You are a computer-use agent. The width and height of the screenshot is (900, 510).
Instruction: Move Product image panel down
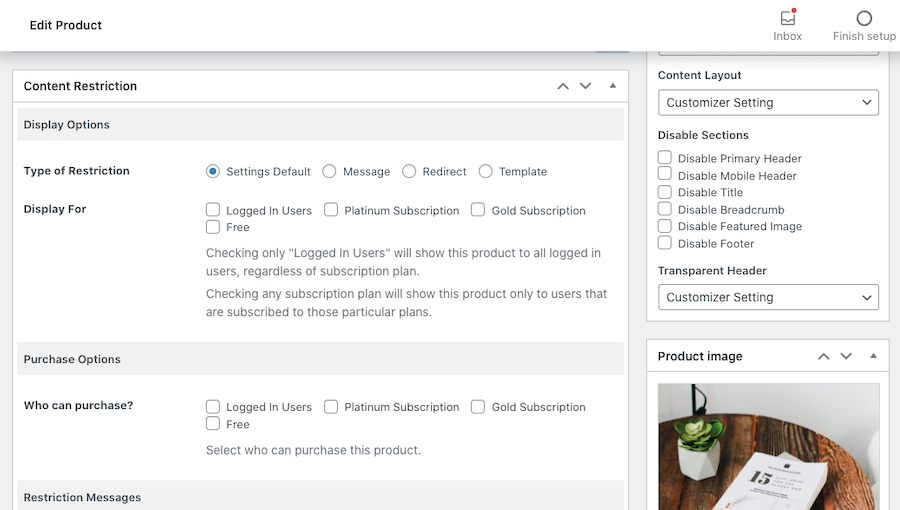(x=846, y=356)
